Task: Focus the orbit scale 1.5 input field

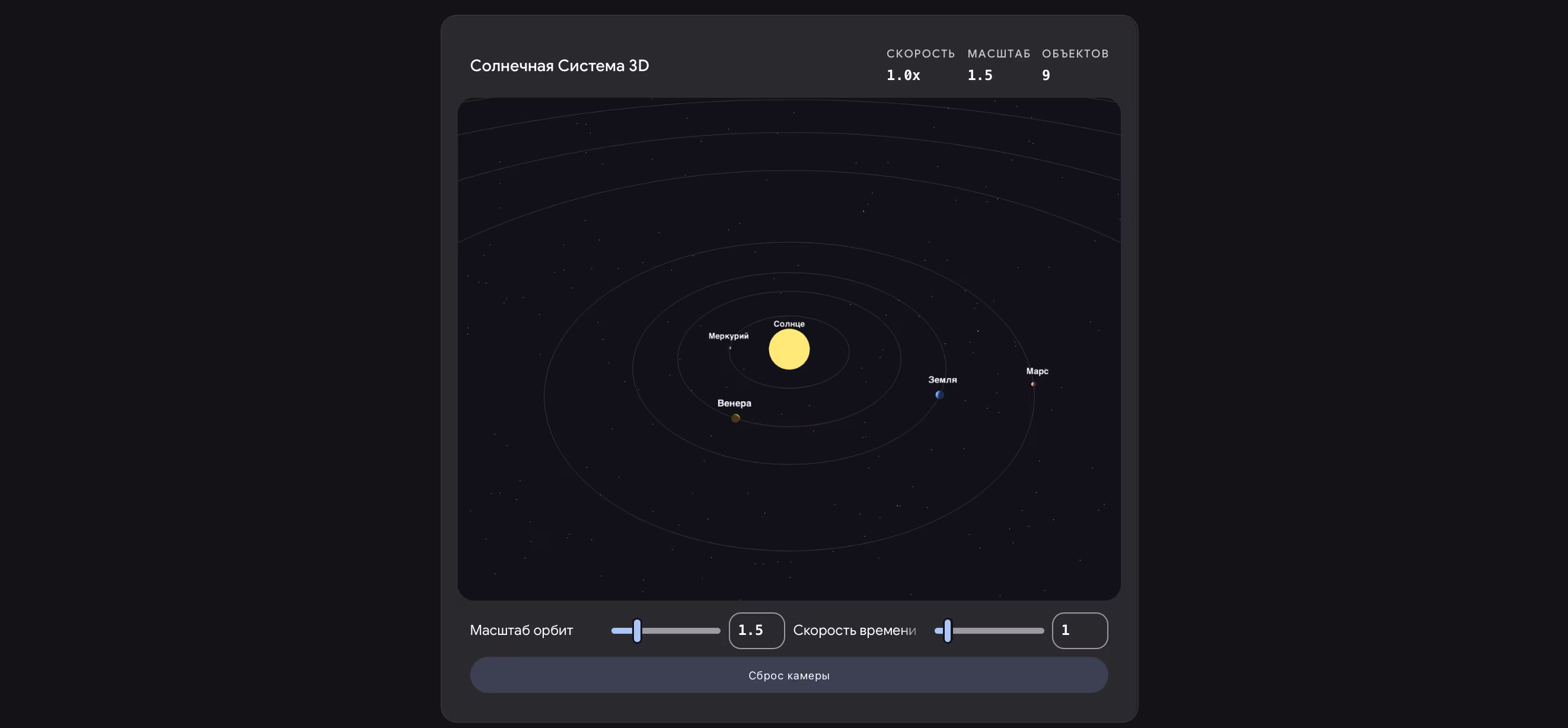Action: tap(756, 631)
